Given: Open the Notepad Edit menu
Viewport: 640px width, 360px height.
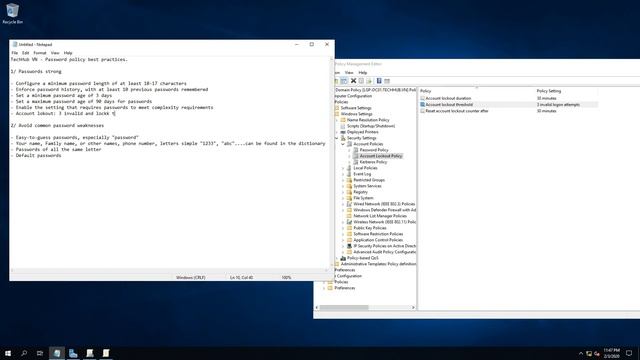Looking at the screenshot, I should click(26, 53).
